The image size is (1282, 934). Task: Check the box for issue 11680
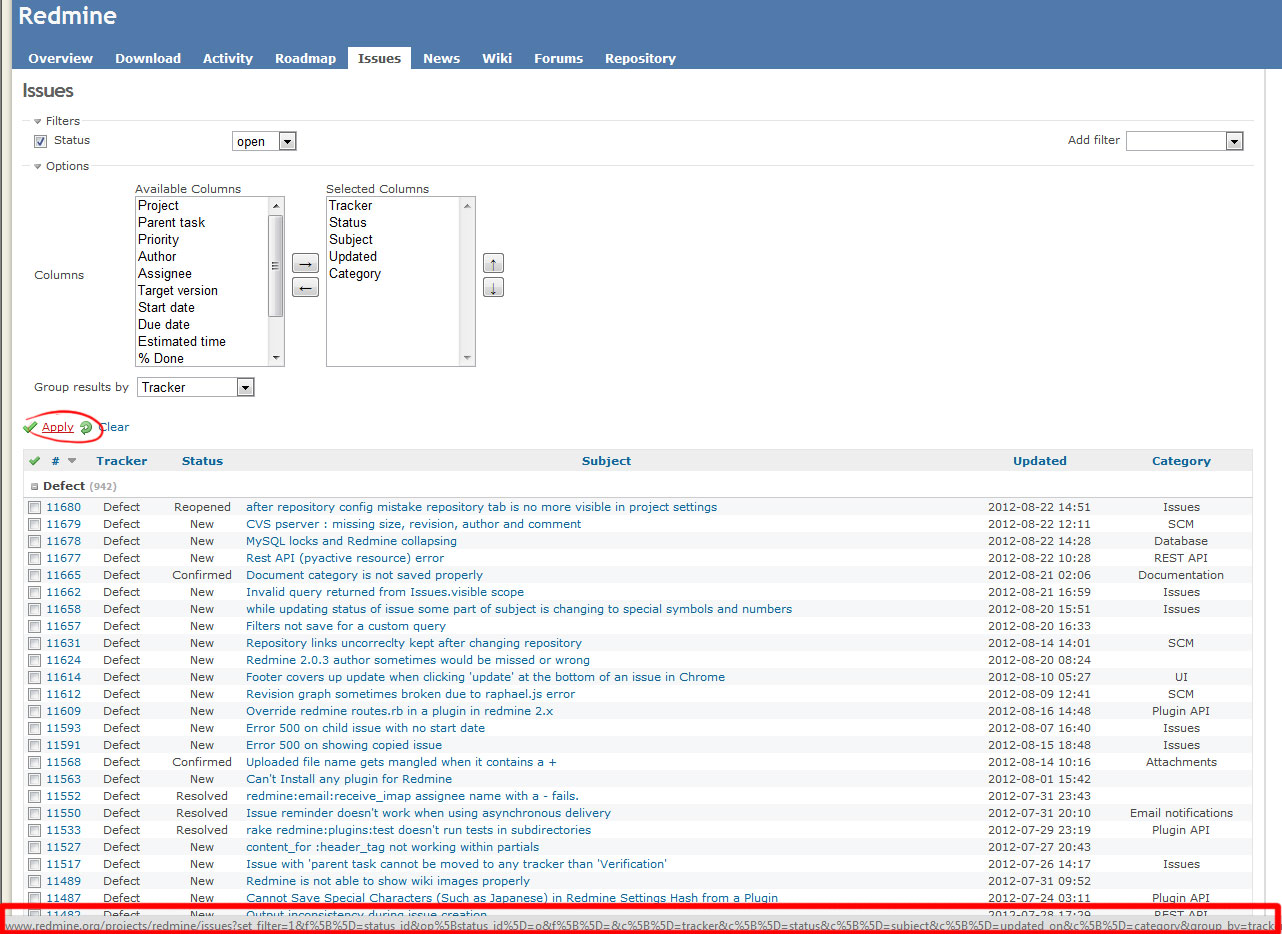pyautogui.click(x=35, y=508)
